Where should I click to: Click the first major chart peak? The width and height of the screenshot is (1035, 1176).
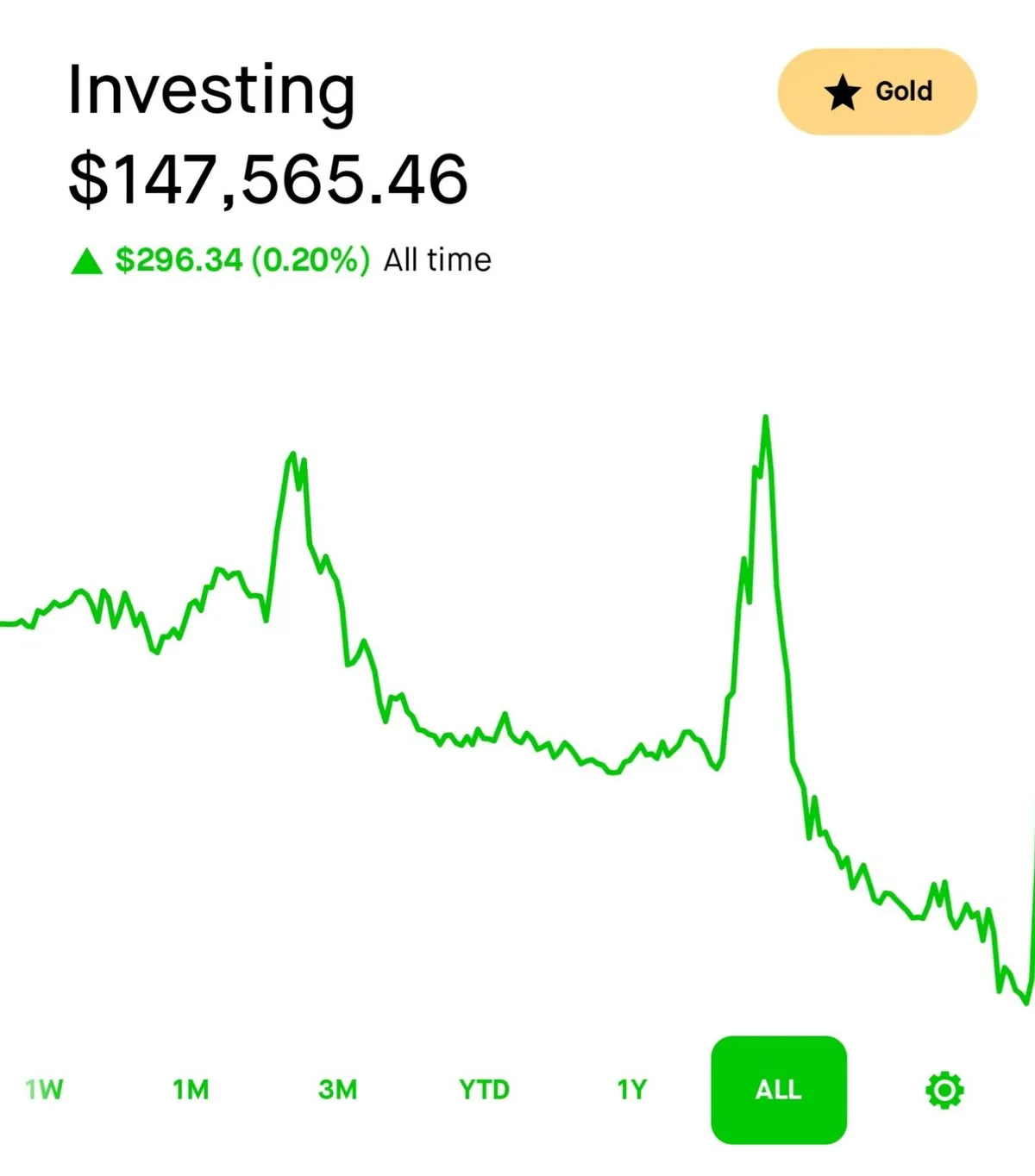pyautogui.click(x=293, y=454)
